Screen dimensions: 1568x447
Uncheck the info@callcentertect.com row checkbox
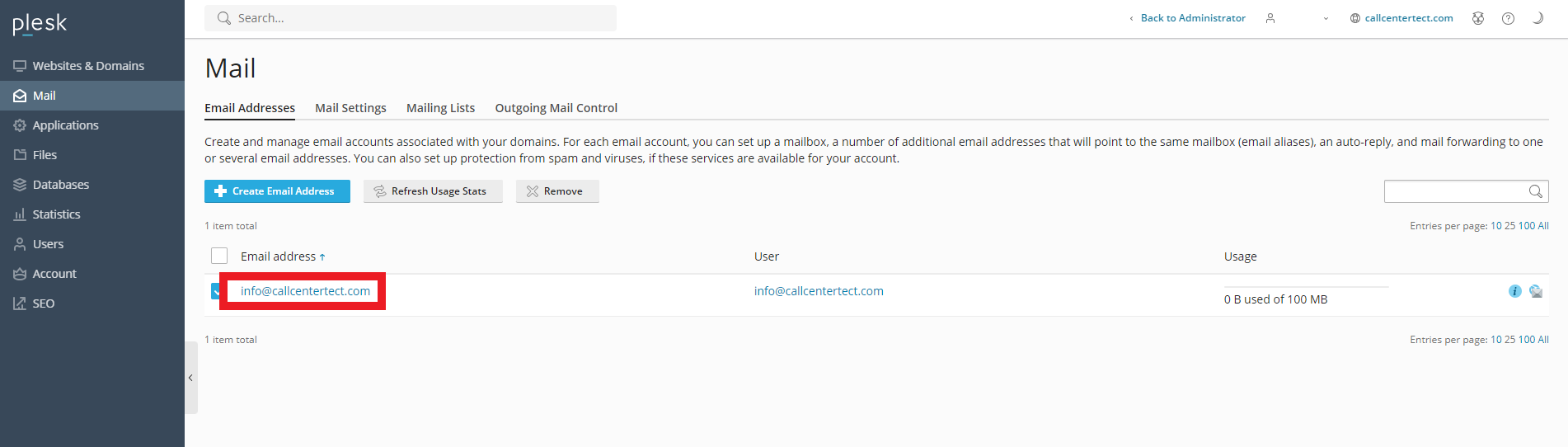pos(215,291)
